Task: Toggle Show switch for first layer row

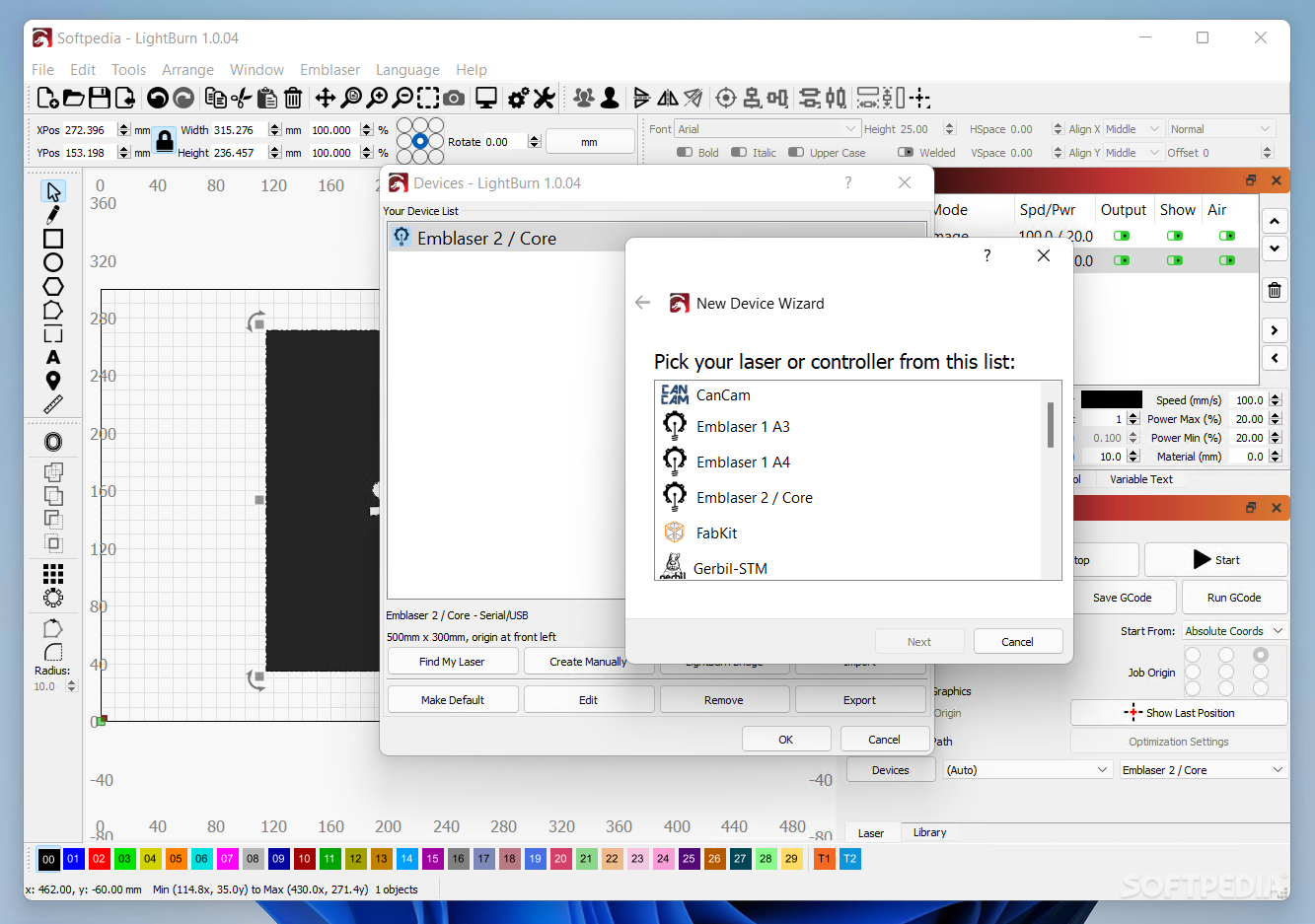Action: click(1175, 236)
